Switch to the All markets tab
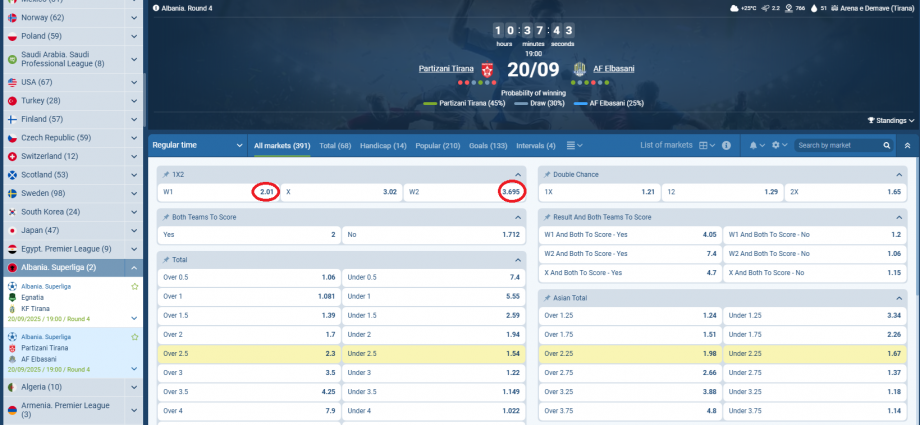The height and width of the screenshot is (425, 920). tap(282, 146)
